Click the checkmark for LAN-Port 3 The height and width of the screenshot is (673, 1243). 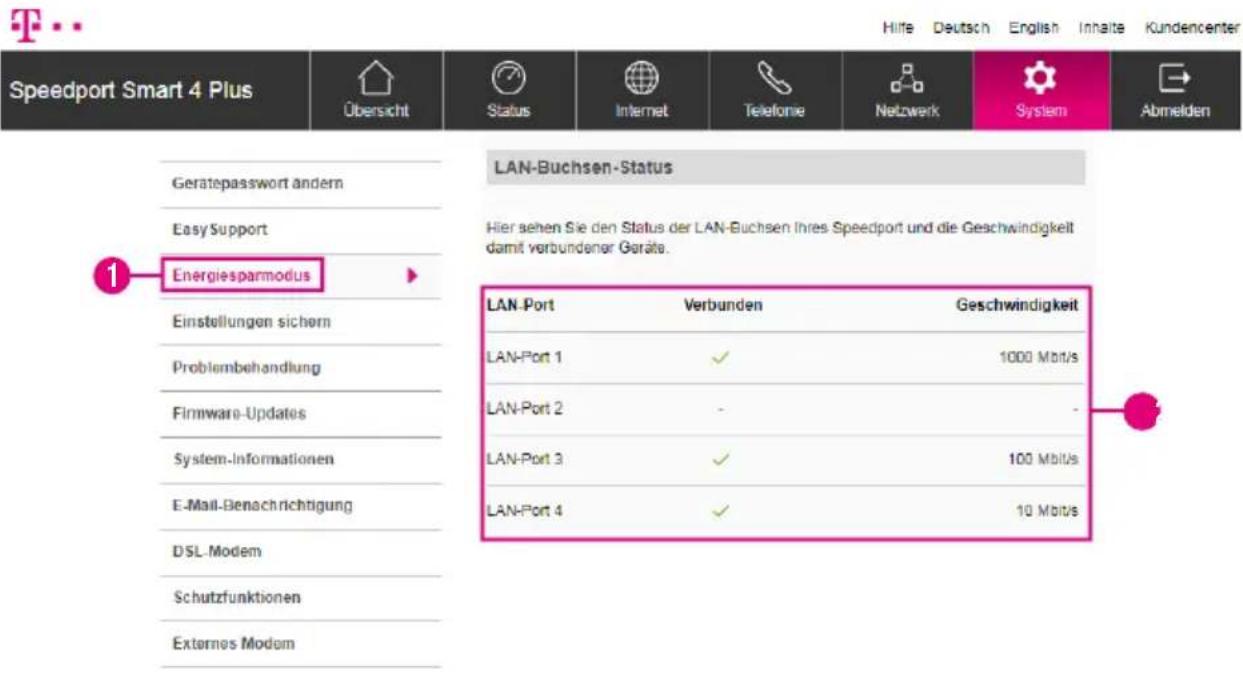720,459
